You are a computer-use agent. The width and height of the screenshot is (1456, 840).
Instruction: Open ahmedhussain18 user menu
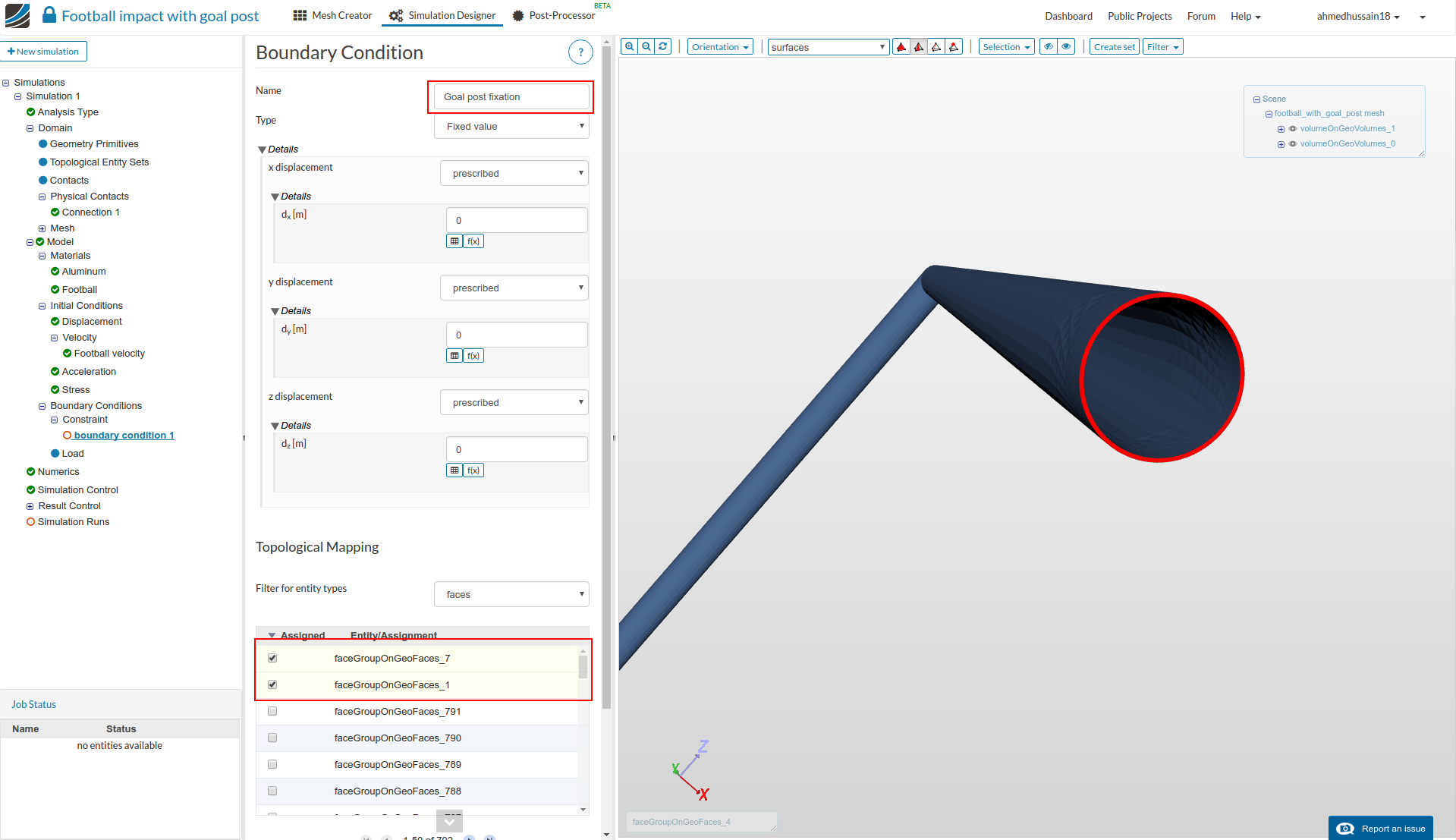[x=1357, y=16]
